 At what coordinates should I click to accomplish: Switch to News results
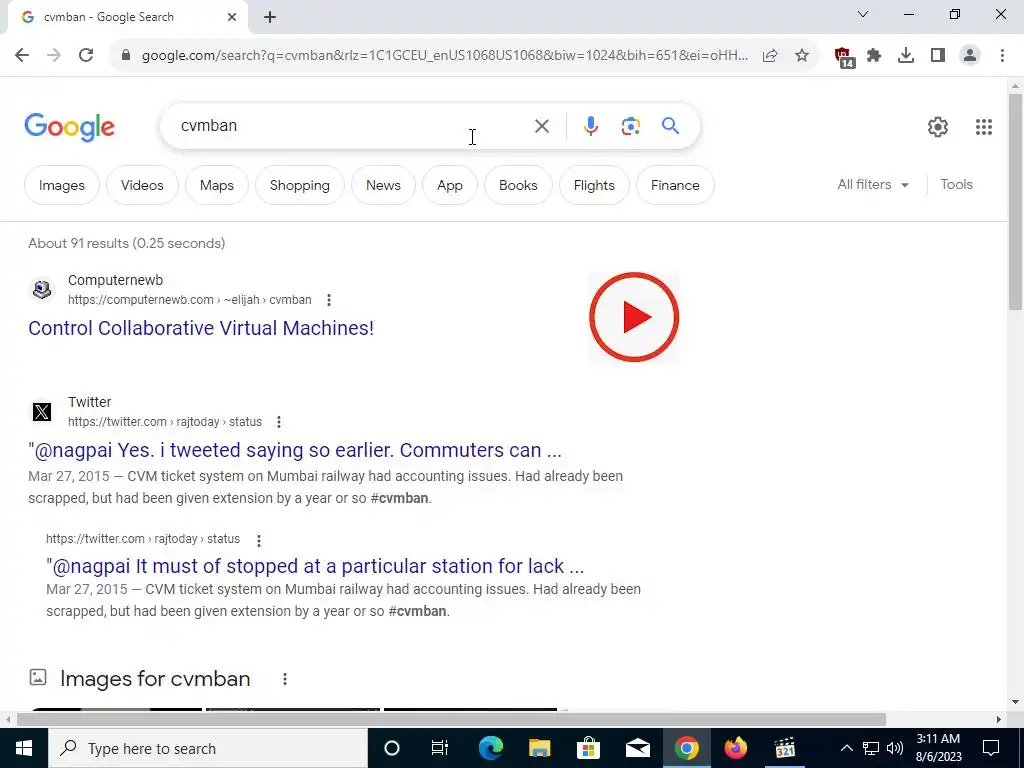point(383,185)
